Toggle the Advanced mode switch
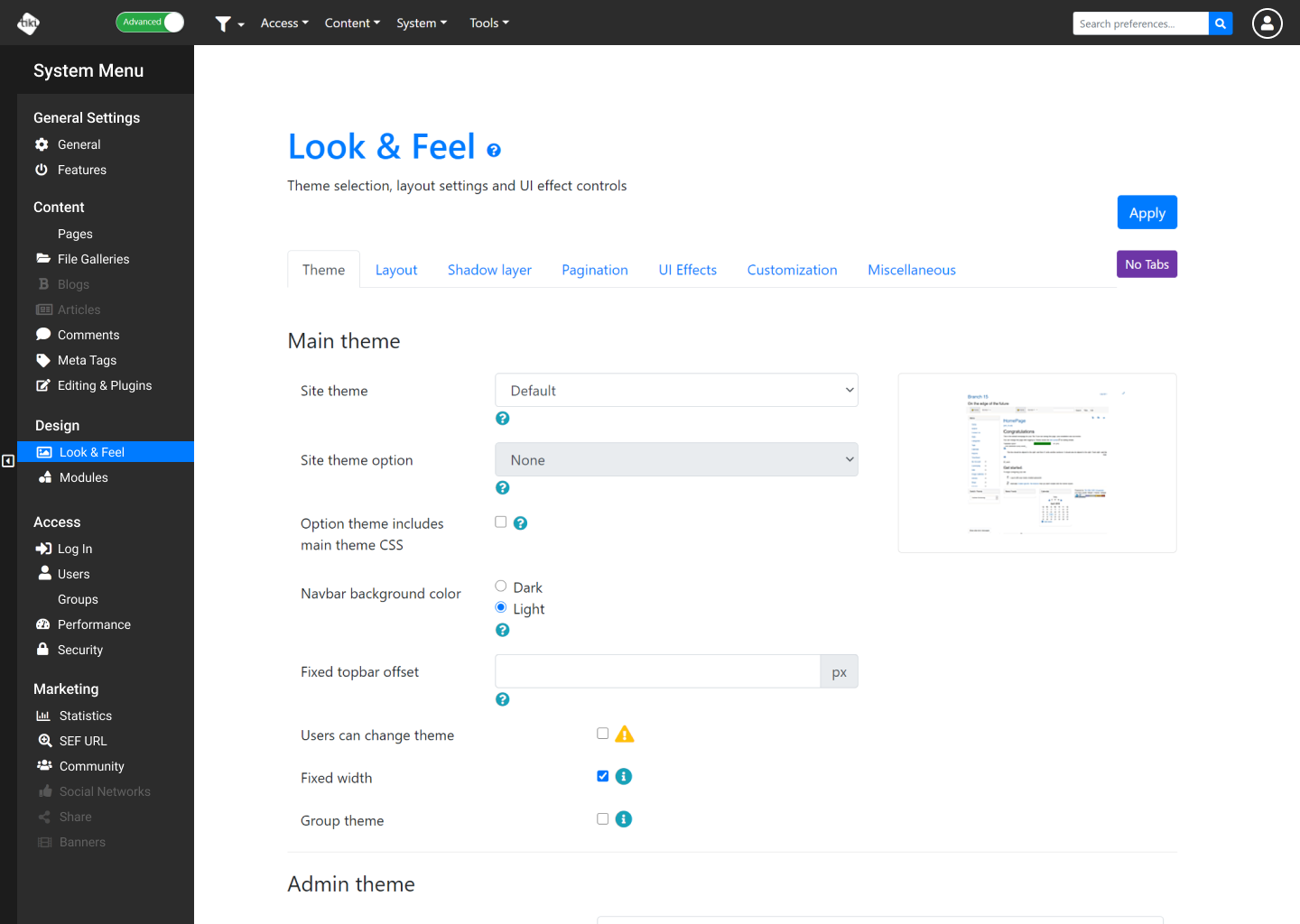 pos(150,23)
